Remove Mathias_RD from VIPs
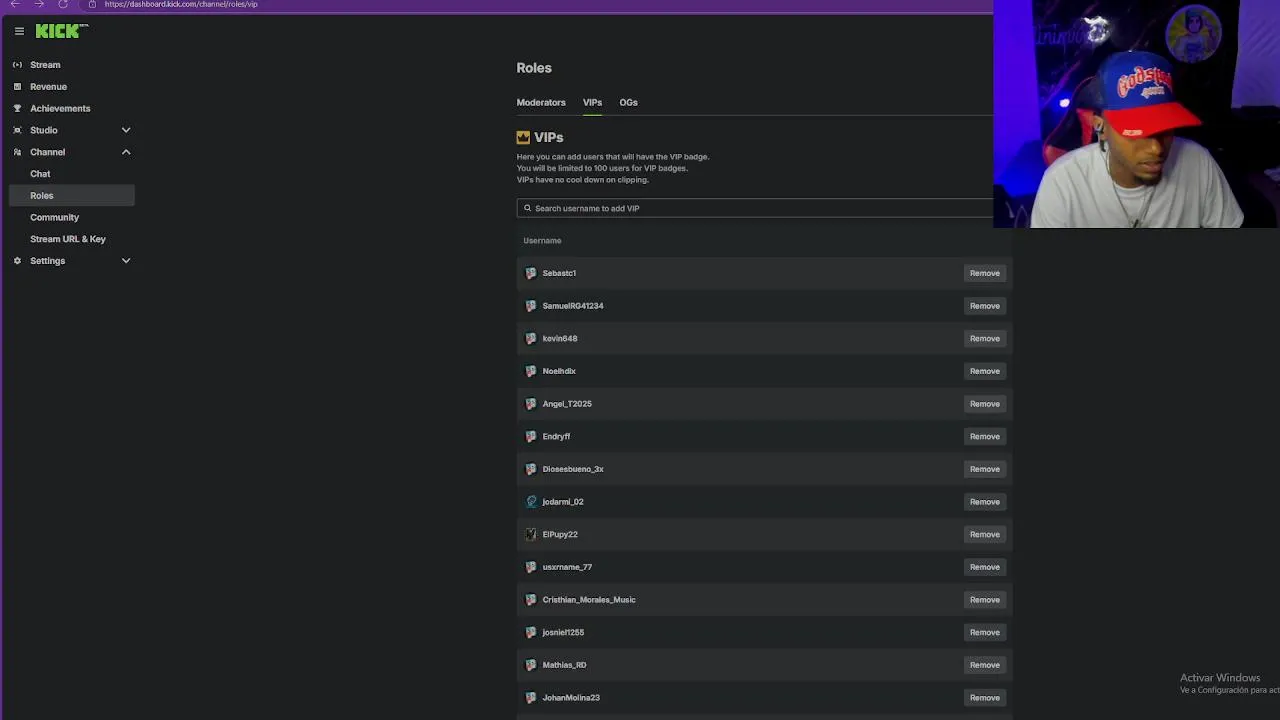Viewport: 1280px width, 720px height. (984, 665)
